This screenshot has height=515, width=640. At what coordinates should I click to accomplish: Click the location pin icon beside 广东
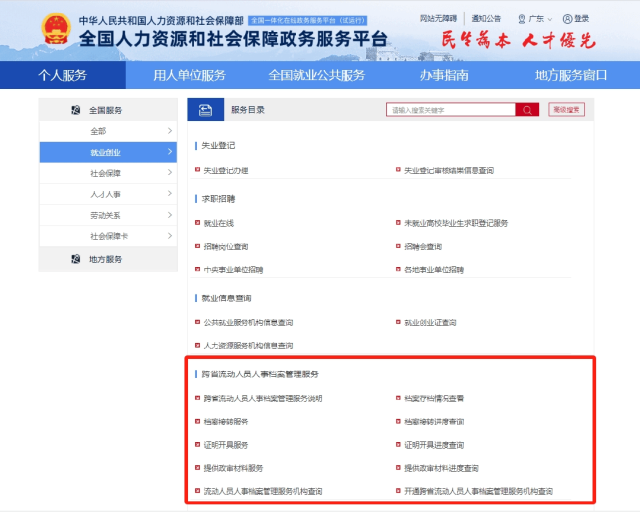tap(519, 19)
